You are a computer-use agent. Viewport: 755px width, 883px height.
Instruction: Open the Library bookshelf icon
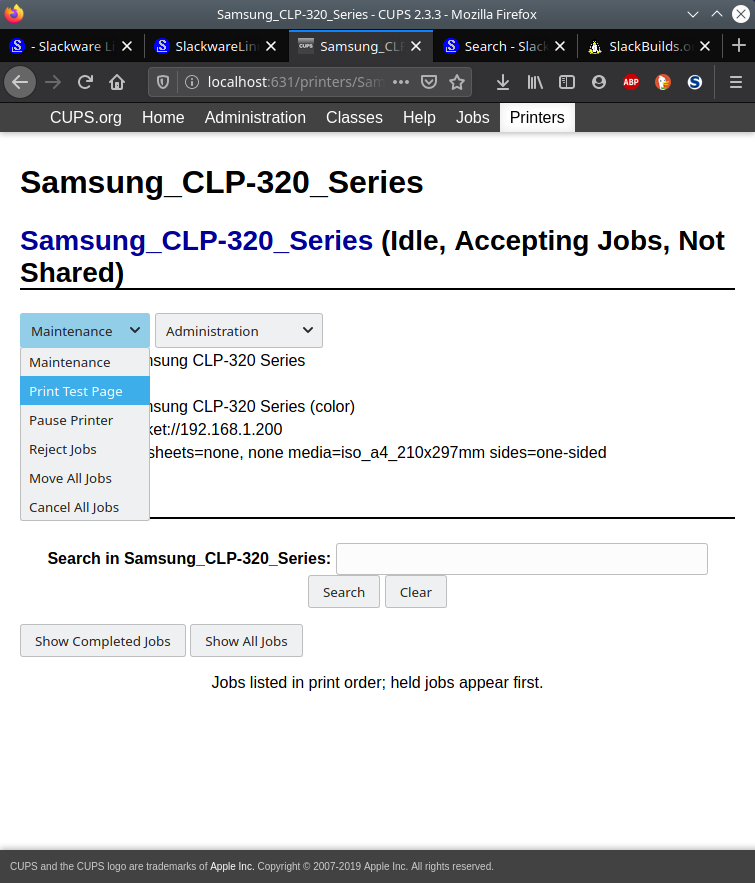click(535, 82)
